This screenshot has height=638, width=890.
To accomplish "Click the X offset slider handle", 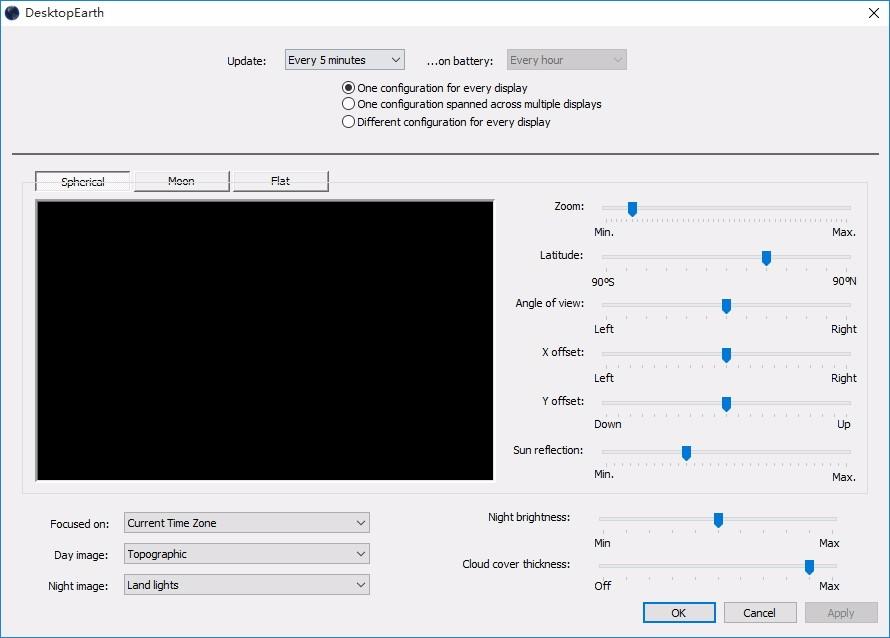I will point(726,355).
